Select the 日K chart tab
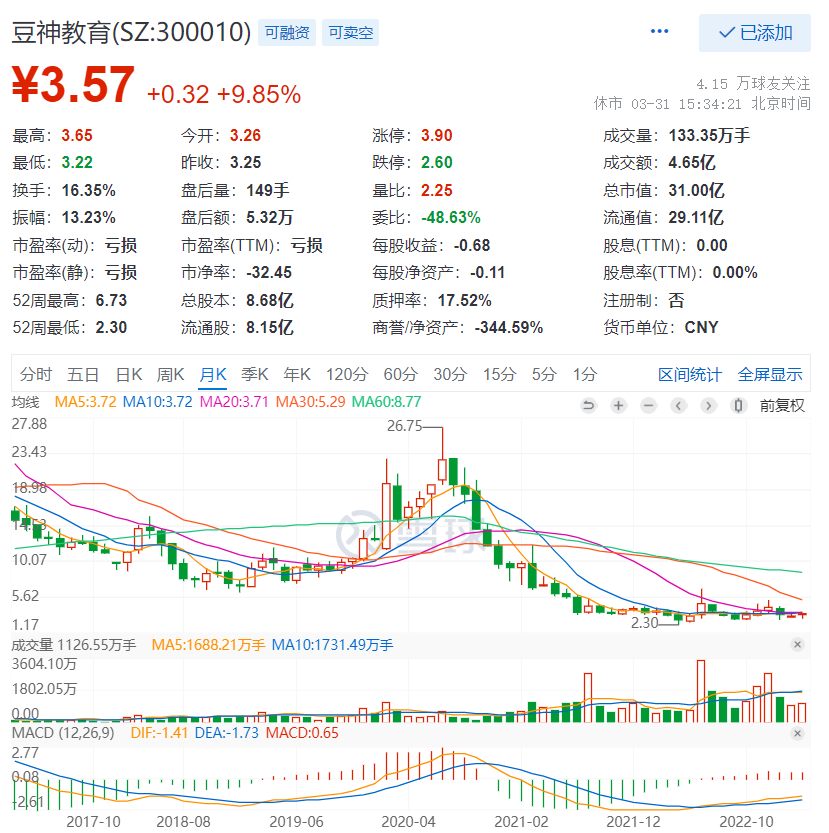829x833 pixels. click(x=129, y=375)
